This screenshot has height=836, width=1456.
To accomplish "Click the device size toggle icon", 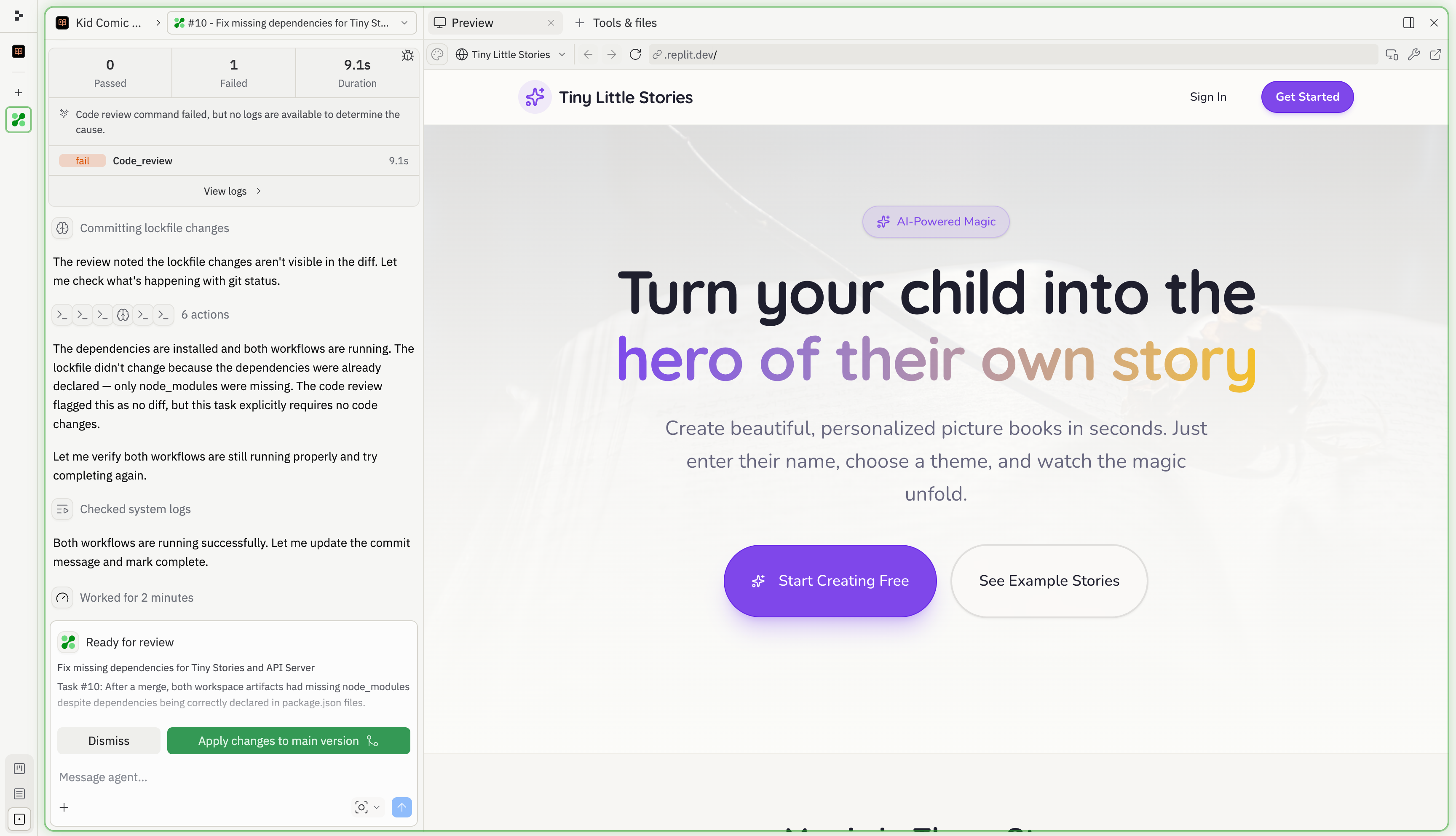I will pyautogui.click(x=1391, y=54).
